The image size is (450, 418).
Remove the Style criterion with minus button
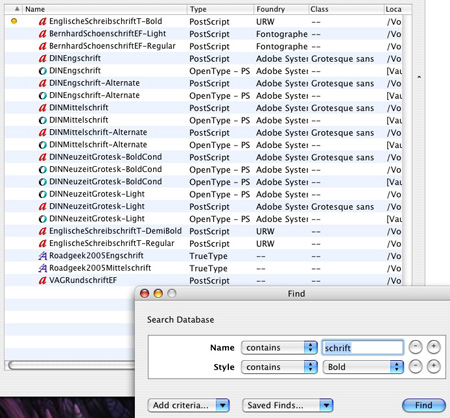pos(415,367)
